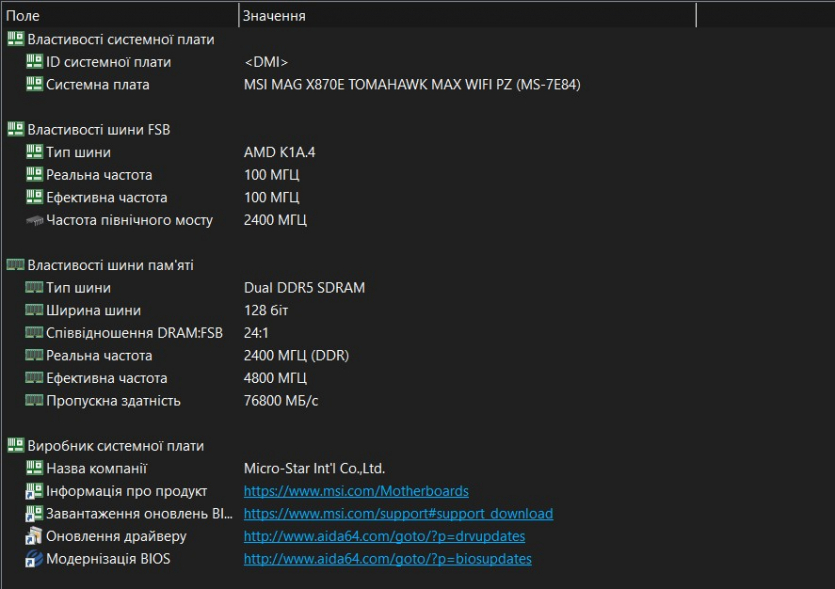Click the icon beside Модернізація BIOS
Screen dimensions: 835x589
[x=35, y=559]
